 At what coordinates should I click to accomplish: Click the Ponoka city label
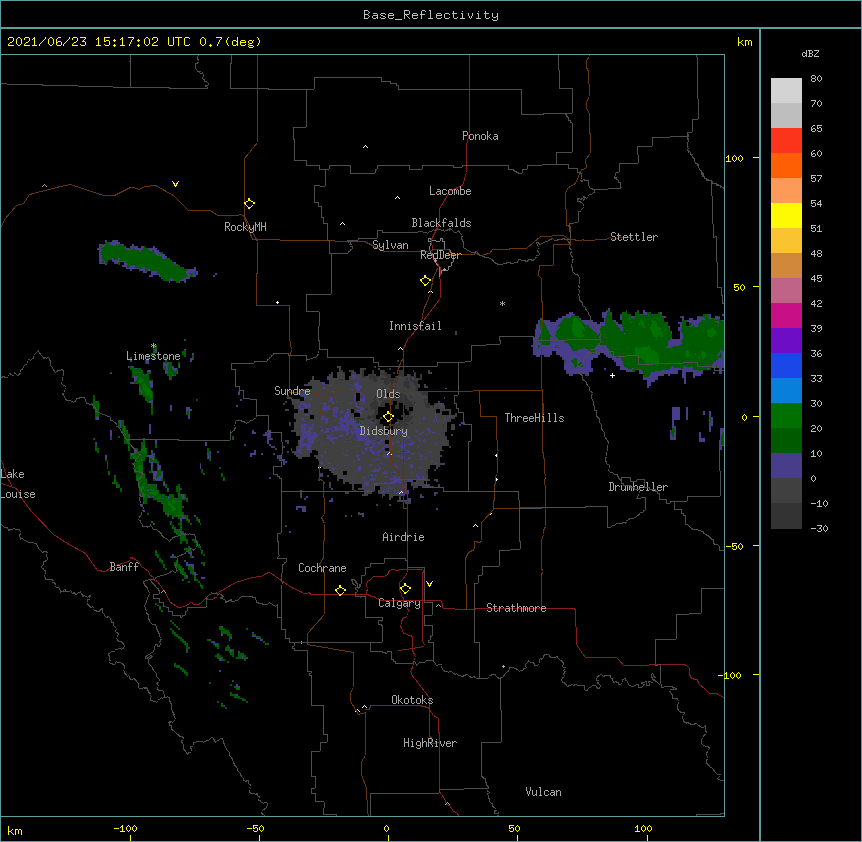pyautogui.click(x=480, y=136)
